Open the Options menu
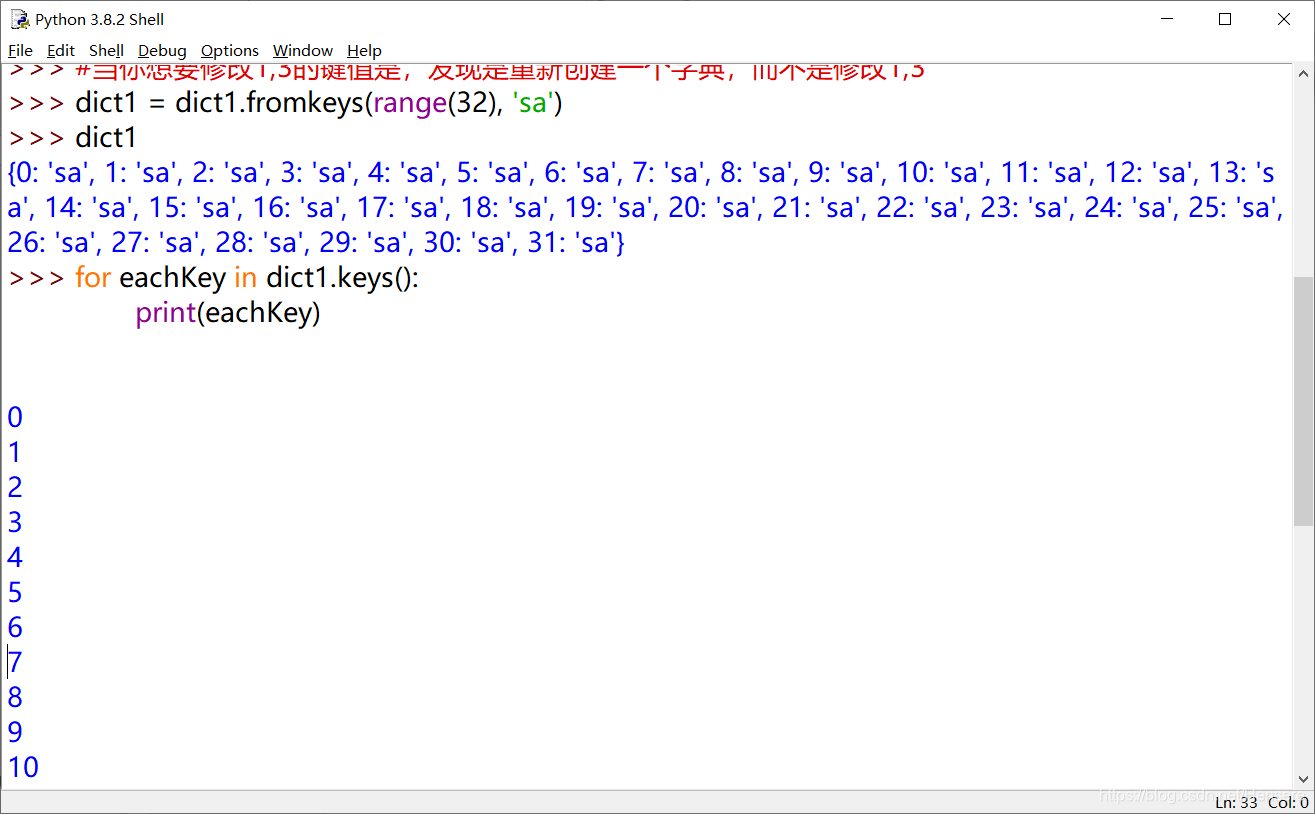The height and width of the screenshot is (814, 1315). coord(229,50)
